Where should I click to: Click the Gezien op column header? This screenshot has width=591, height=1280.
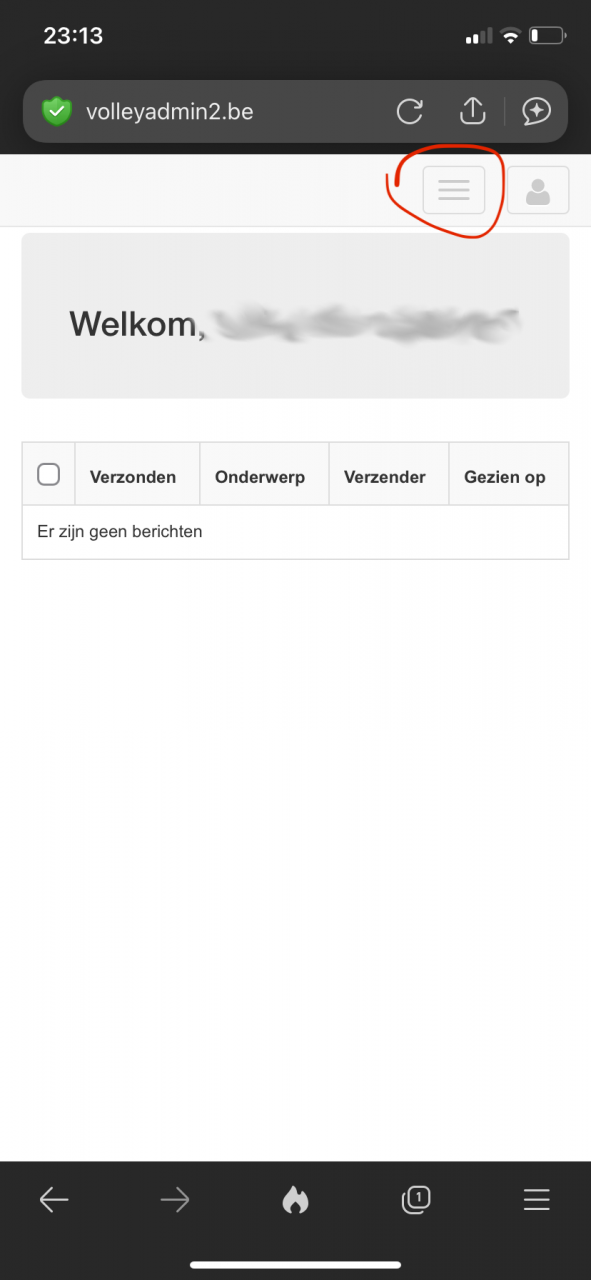[x=505, y=477]
